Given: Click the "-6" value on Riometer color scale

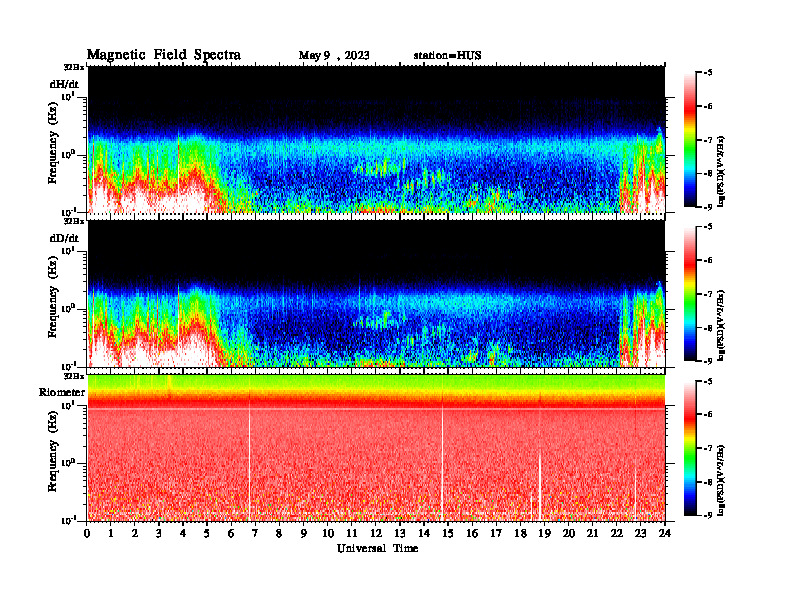Looking at the screenshot, I should (708, 415).
